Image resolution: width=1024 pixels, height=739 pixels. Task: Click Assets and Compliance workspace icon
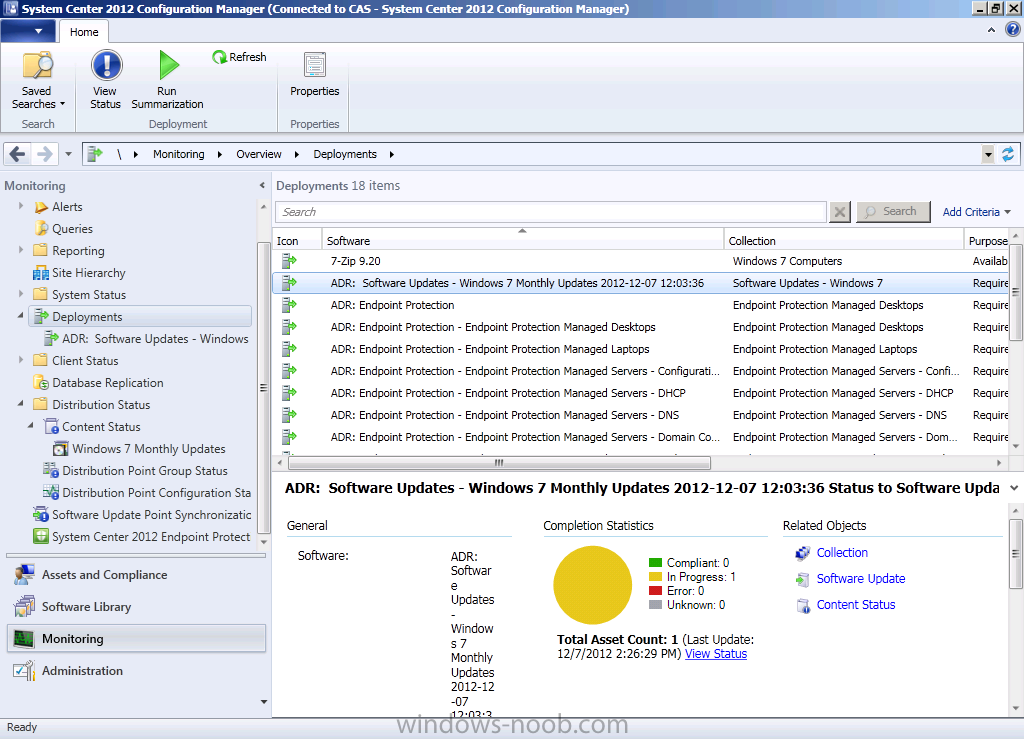24,574
